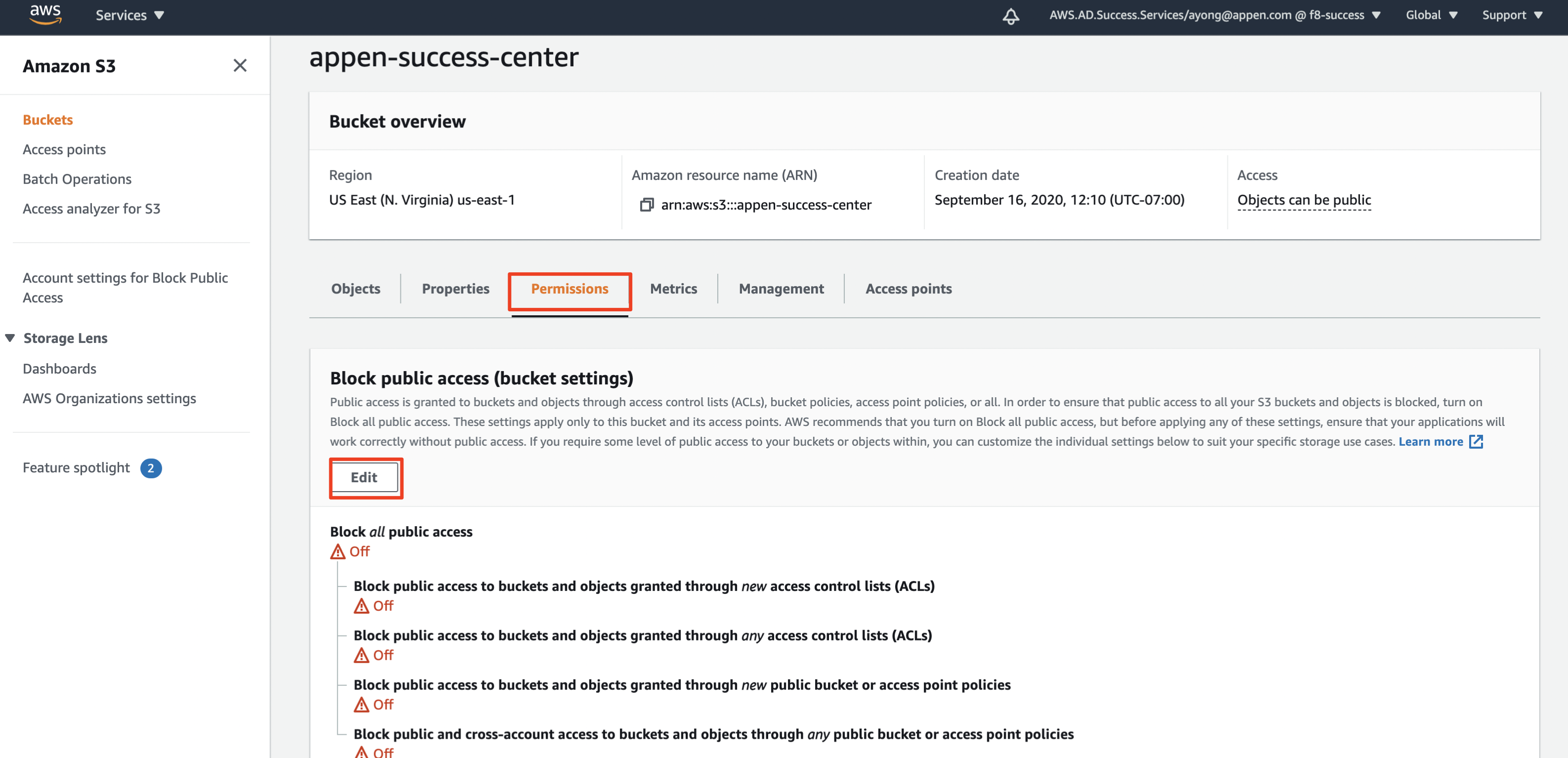The height and width of the screenshot is (758, 1568).
Task: Copy the bucket ARN using copy icon
Action: click(x=647, y=205)
